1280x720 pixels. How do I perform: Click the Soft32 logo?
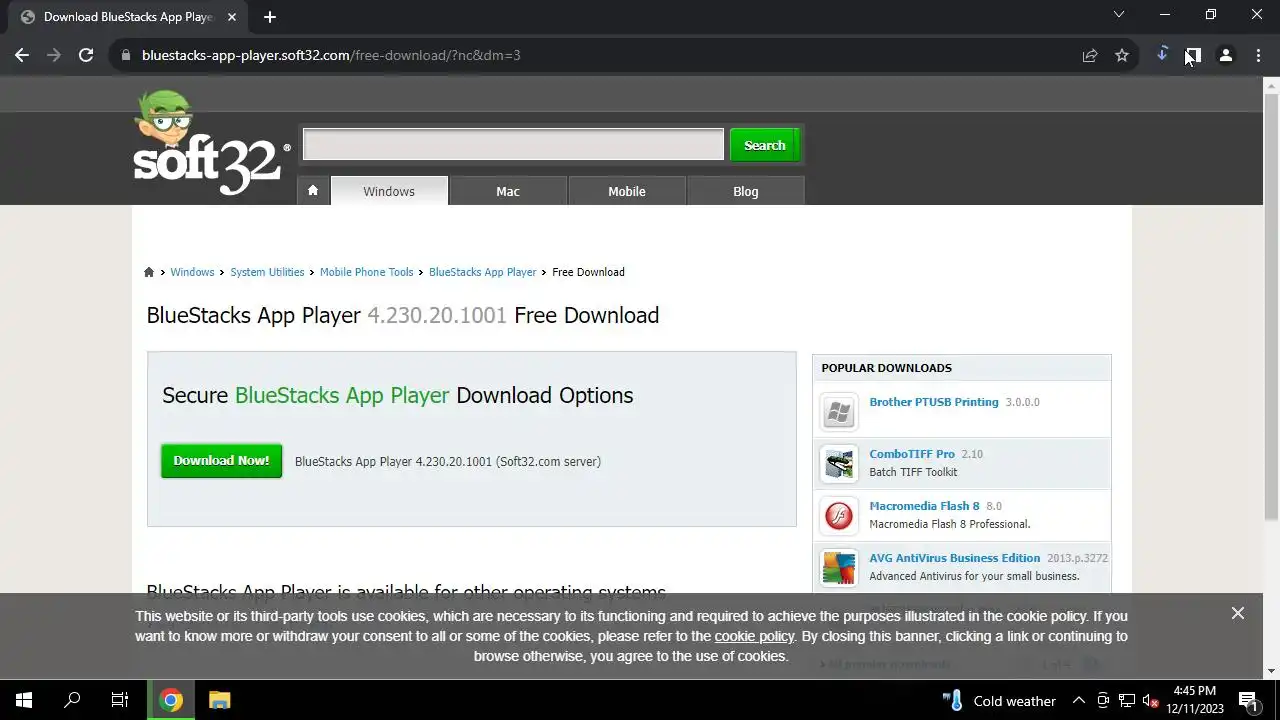pyautogui.click(x=211, y=143)
